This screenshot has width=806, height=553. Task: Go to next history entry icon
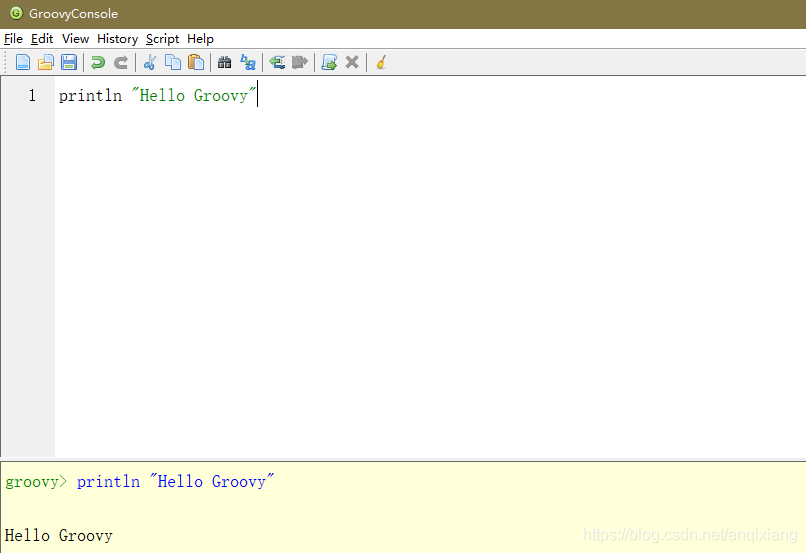tap(300, 62)
